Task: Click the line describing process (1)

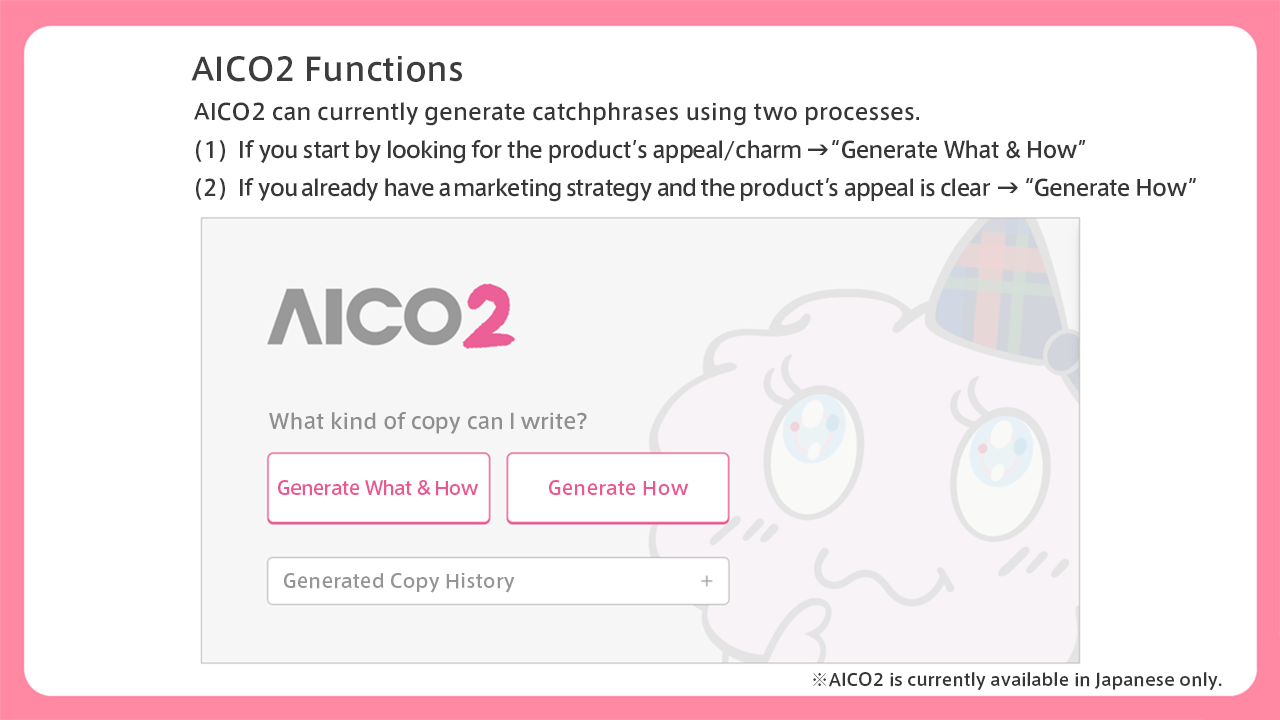Action: click(640, 150)
